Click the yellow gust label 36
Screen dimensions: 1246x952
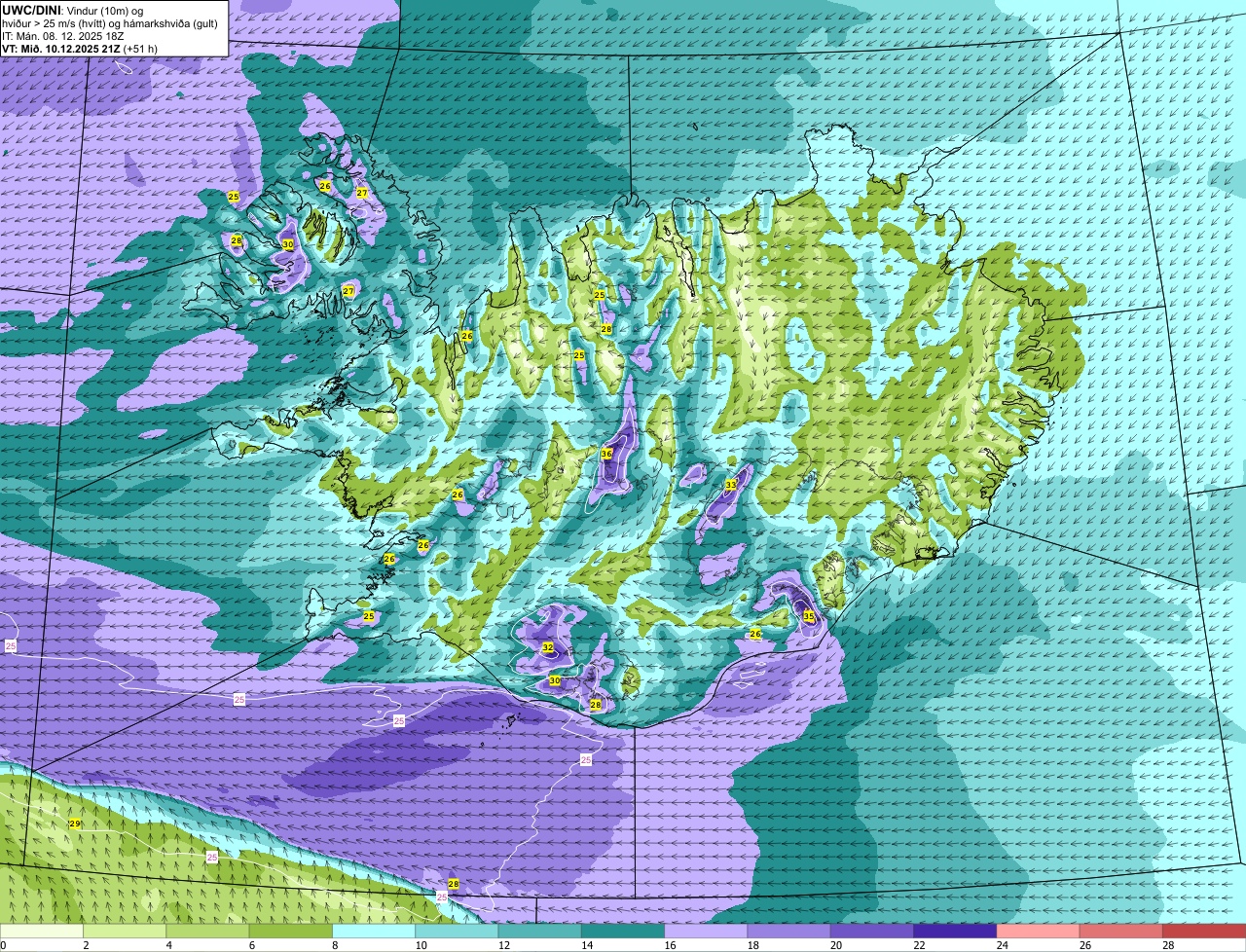coord(606,454)
